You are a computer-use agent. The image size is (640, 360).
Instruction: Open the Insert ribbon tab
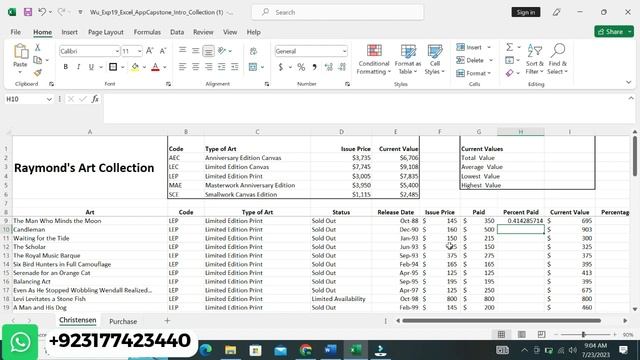coord(69,32)
